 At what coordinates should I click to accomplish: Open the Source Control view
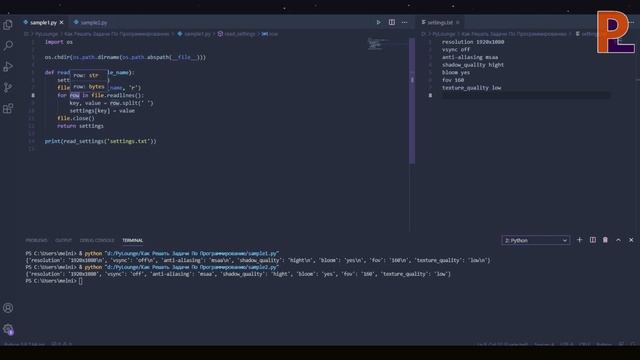(x=8, y=87)
